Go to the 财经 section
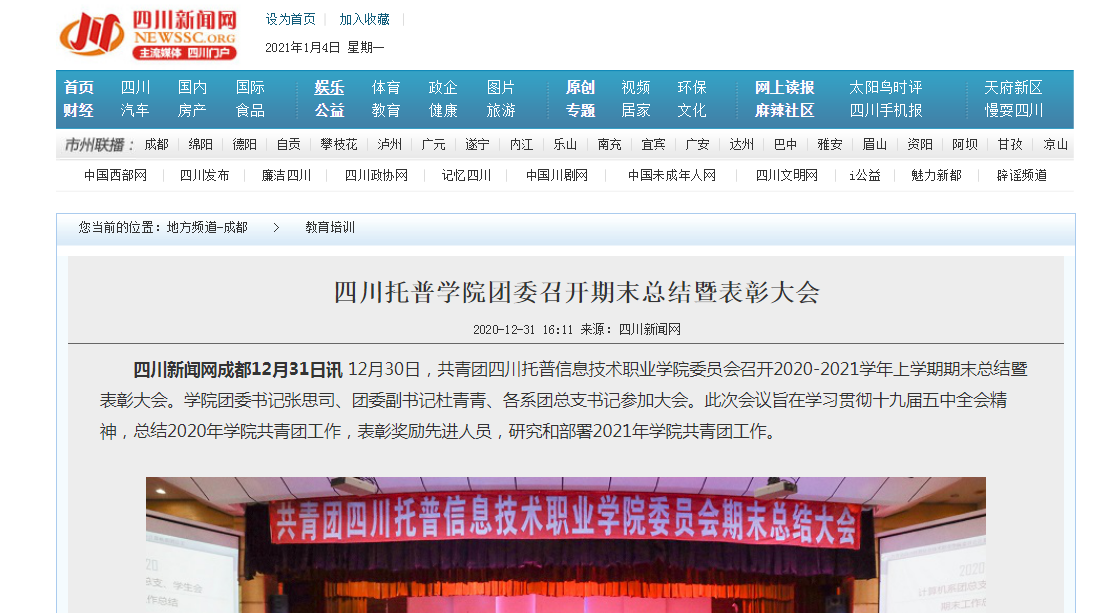Viewport: 1116px width, 613px height. point(79,110)
